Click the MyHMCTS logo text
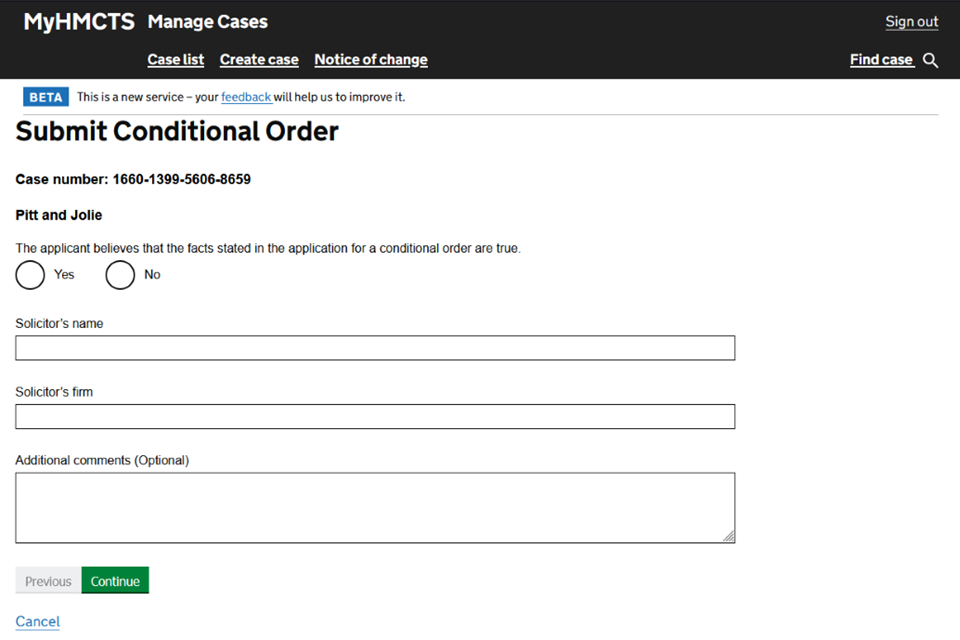 (x=79, y=22)
